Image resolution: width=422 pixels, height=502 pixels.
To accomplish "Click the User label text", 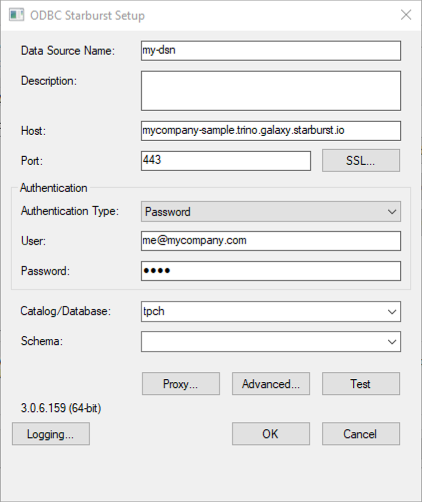I will tap(33, 241).
